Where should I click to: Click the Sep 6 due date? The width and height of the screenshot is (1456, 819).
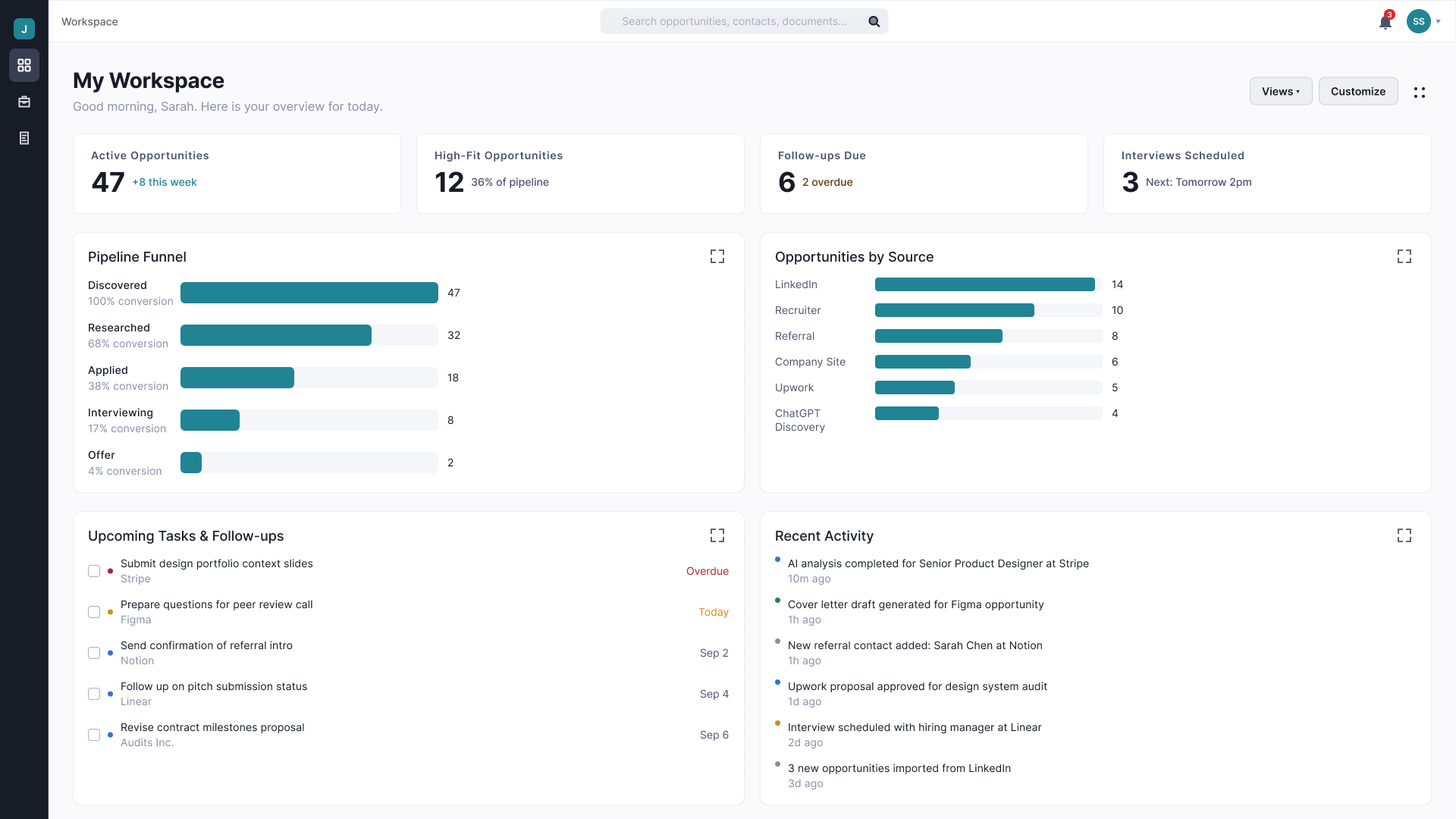(x=714, y=735)
